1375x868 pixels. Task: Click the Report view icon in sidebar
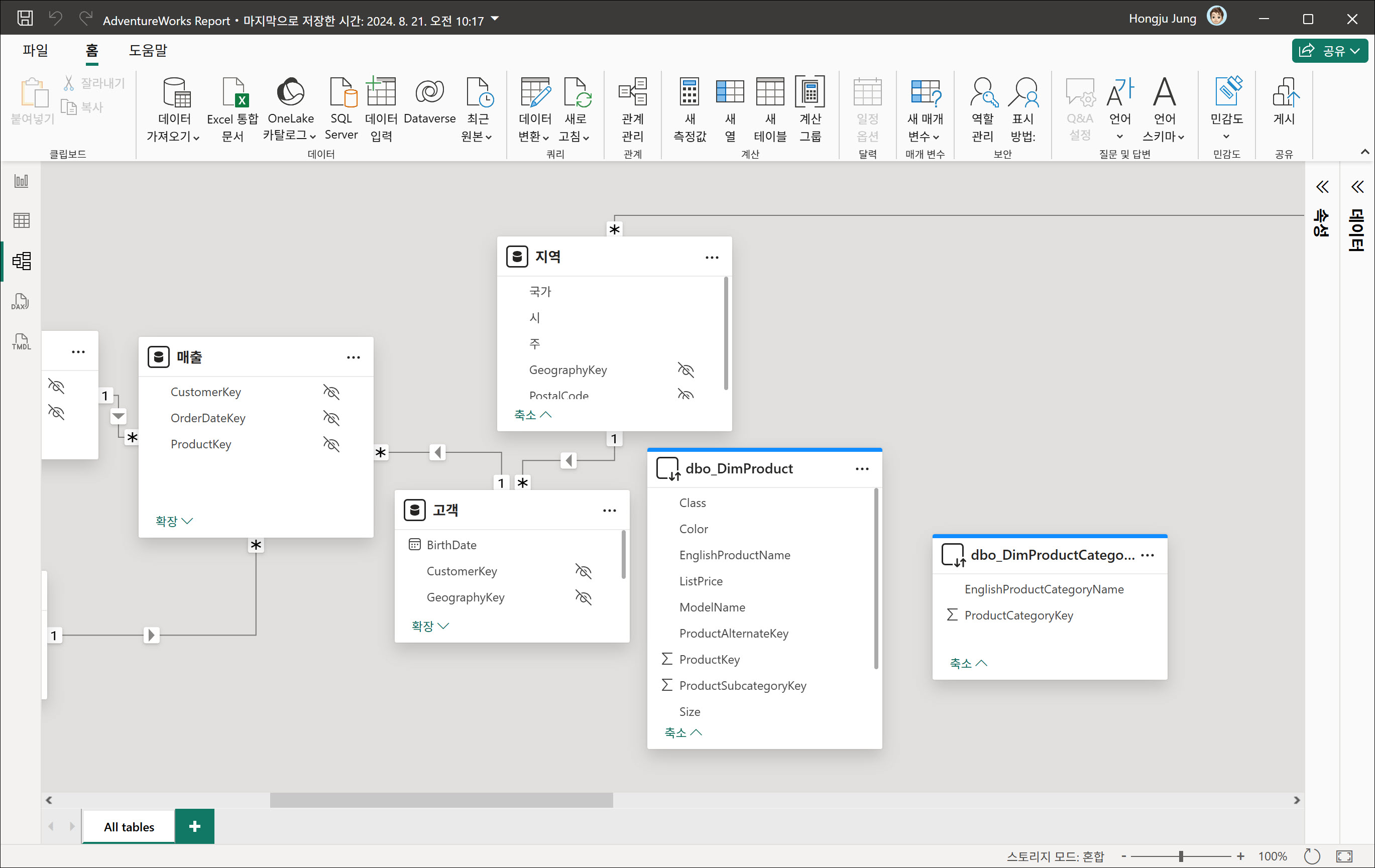point(21,181)
